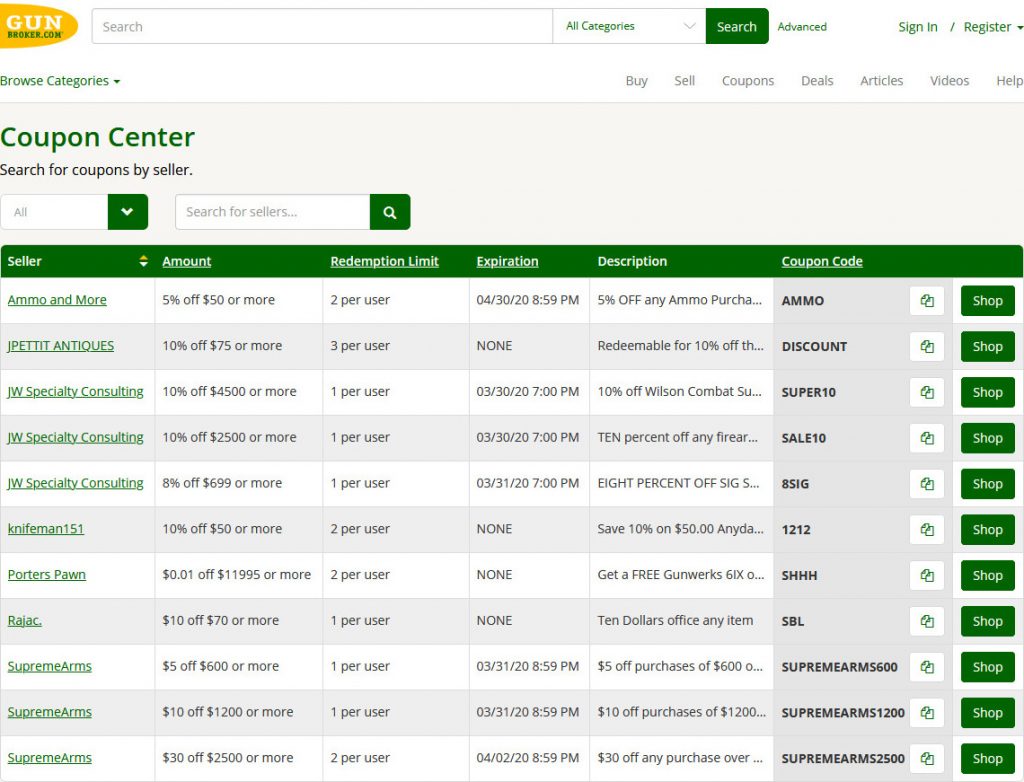Viewport: 1024px width, 782px height.
Task: Open the Deals menu item
Action: 817,81
